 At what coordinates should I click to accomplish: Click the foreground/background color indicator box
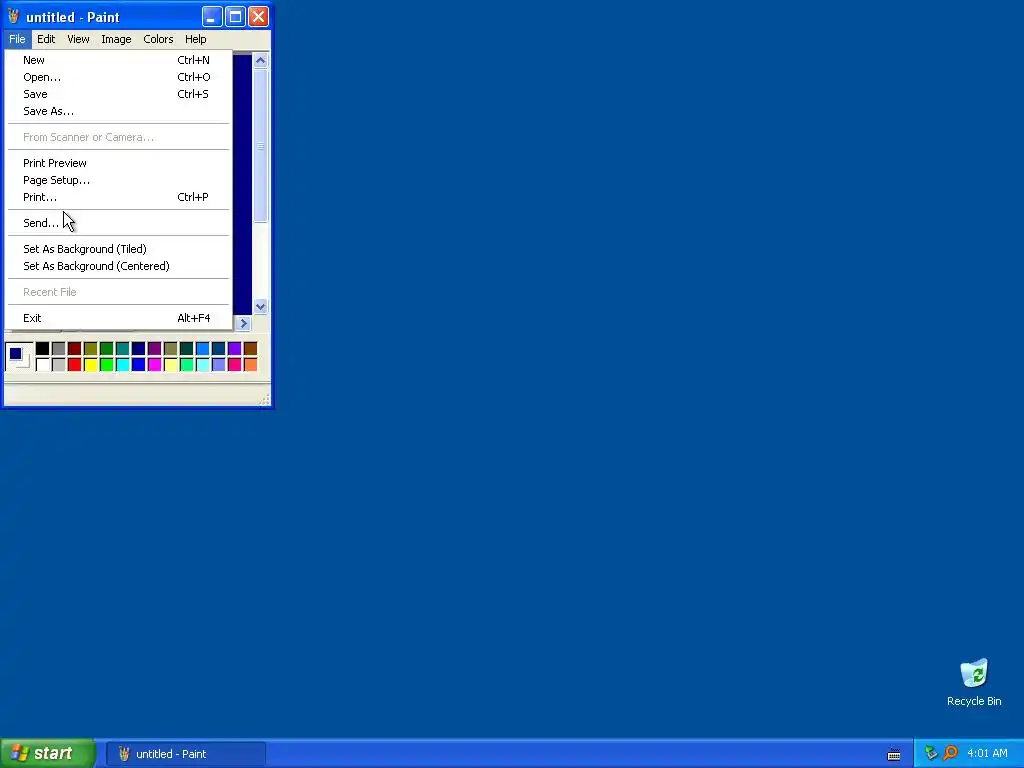point(18,357)
